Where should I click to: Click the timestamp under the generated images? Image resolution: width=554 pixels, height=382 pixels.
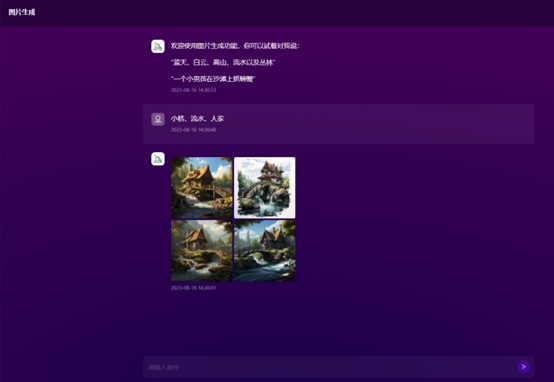point(193,288)
